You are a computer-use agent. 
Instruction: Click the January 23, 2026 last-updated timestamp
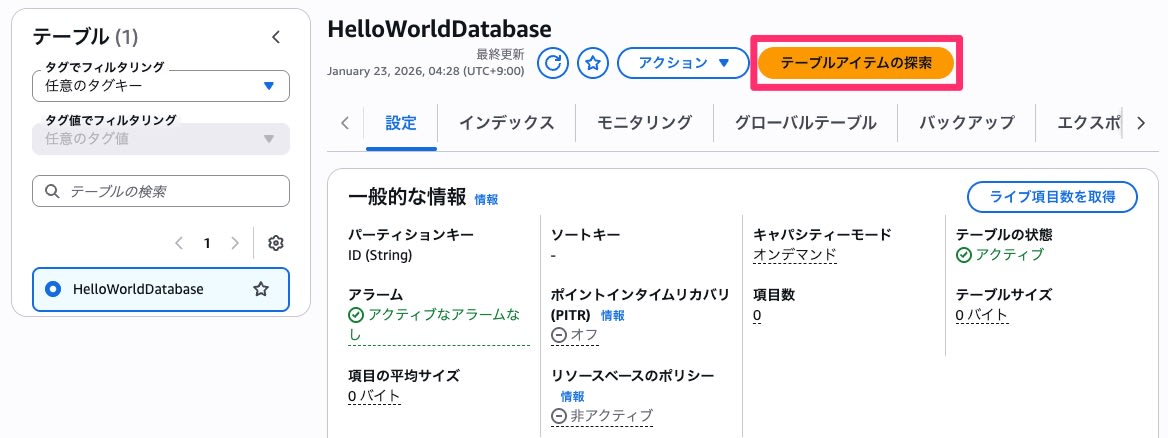[x=425, y=72]
